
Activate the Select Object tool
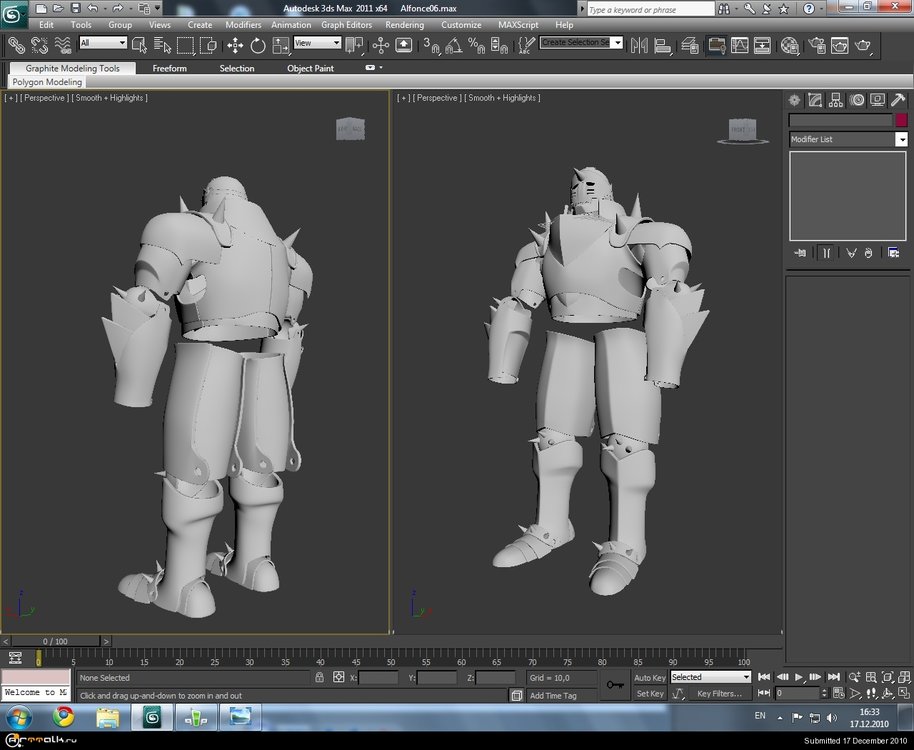[140, 45]
